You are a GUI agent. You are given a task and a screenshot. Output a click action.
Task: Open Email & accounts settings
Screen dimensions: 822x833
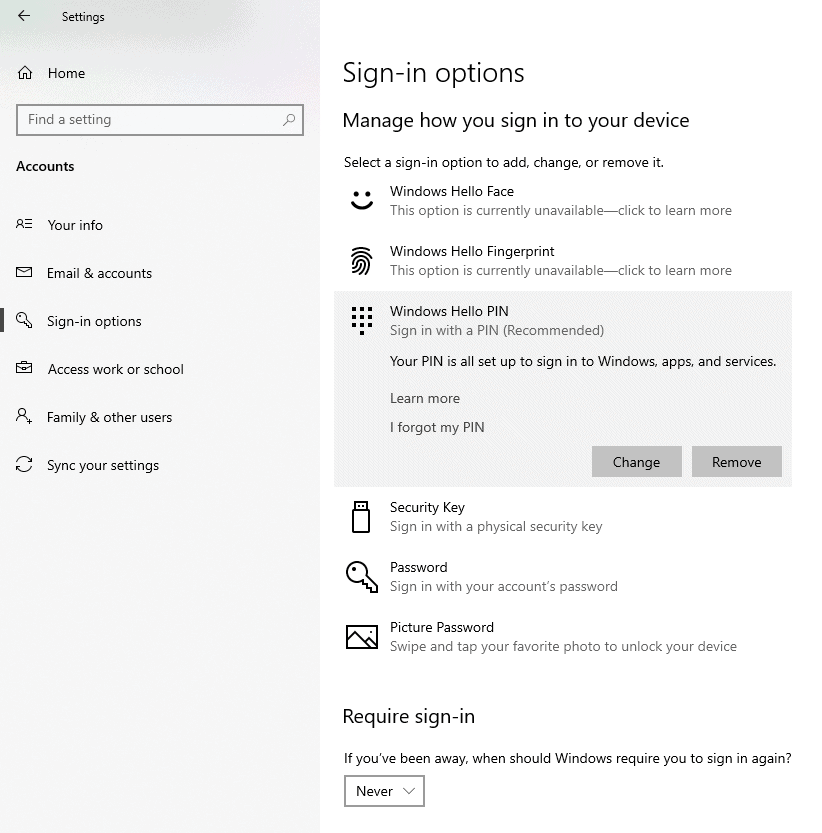click(x=100, y=273)
